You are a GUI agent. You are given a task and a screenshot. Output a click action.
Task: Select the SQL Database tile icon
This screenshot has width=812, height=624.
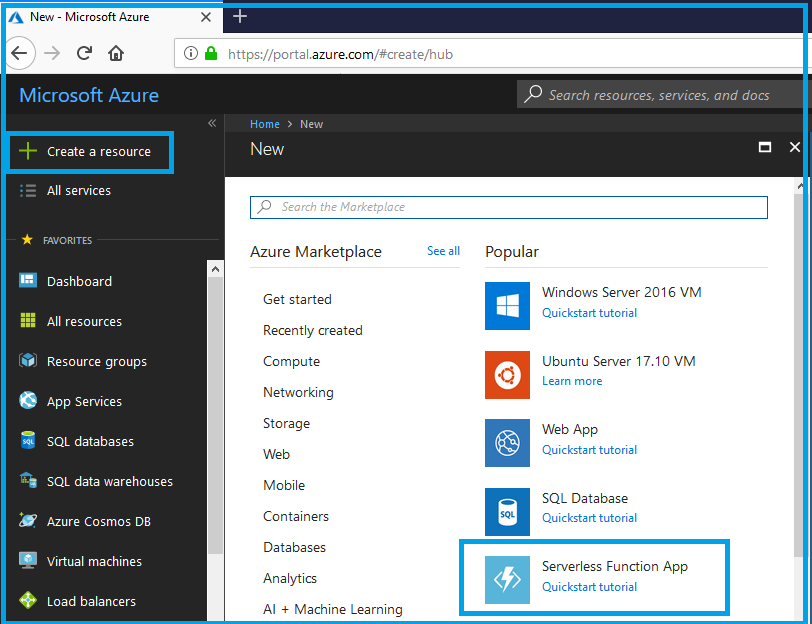click(x=507, y=512)
